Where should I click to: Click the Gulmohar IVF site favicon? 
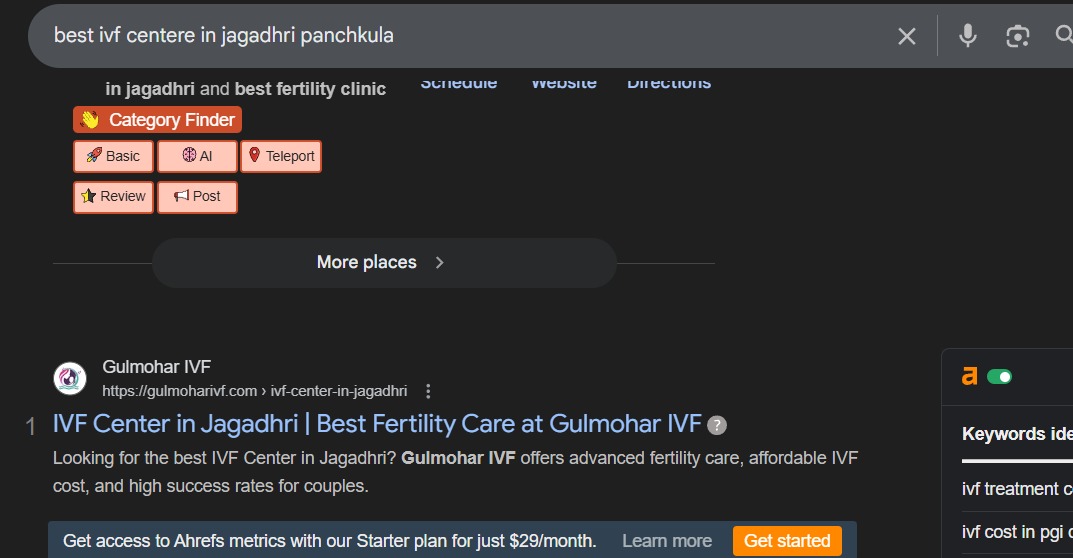click(x=70, y=378)
